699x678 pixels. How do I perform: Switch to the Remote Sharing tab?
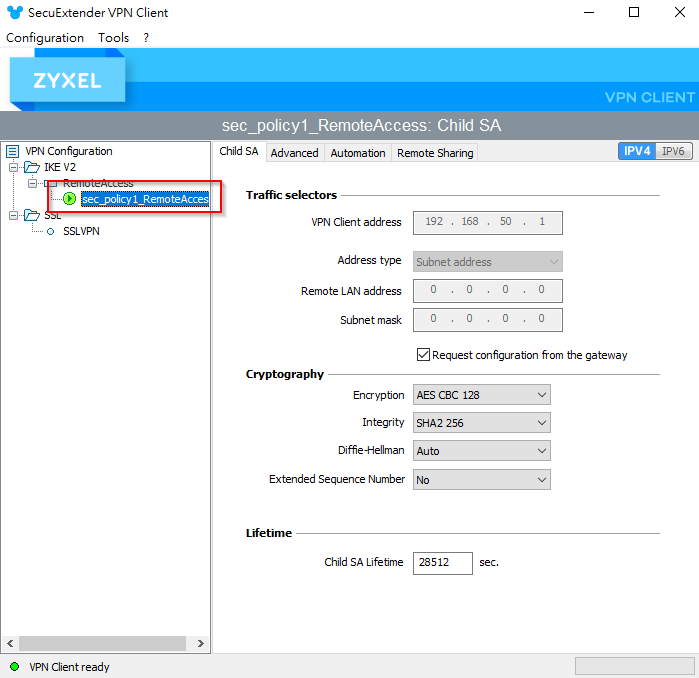(435, 153)
